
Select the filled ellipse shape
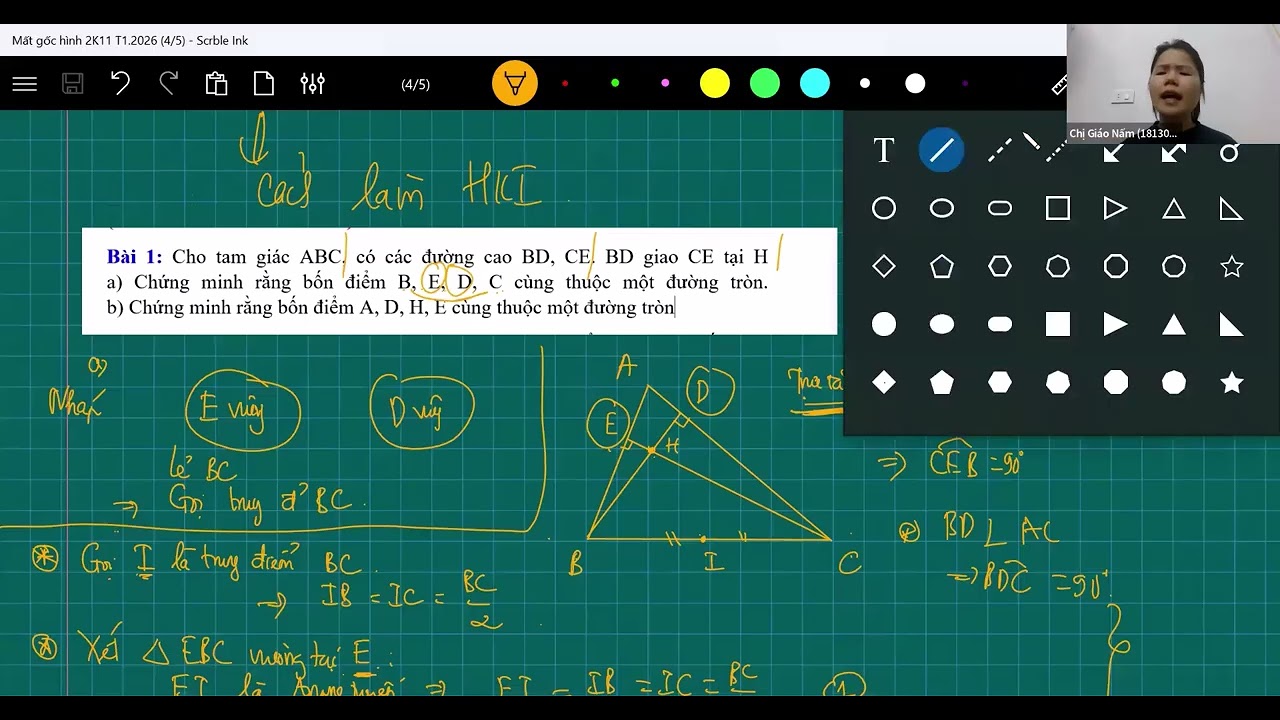(942, 324)
